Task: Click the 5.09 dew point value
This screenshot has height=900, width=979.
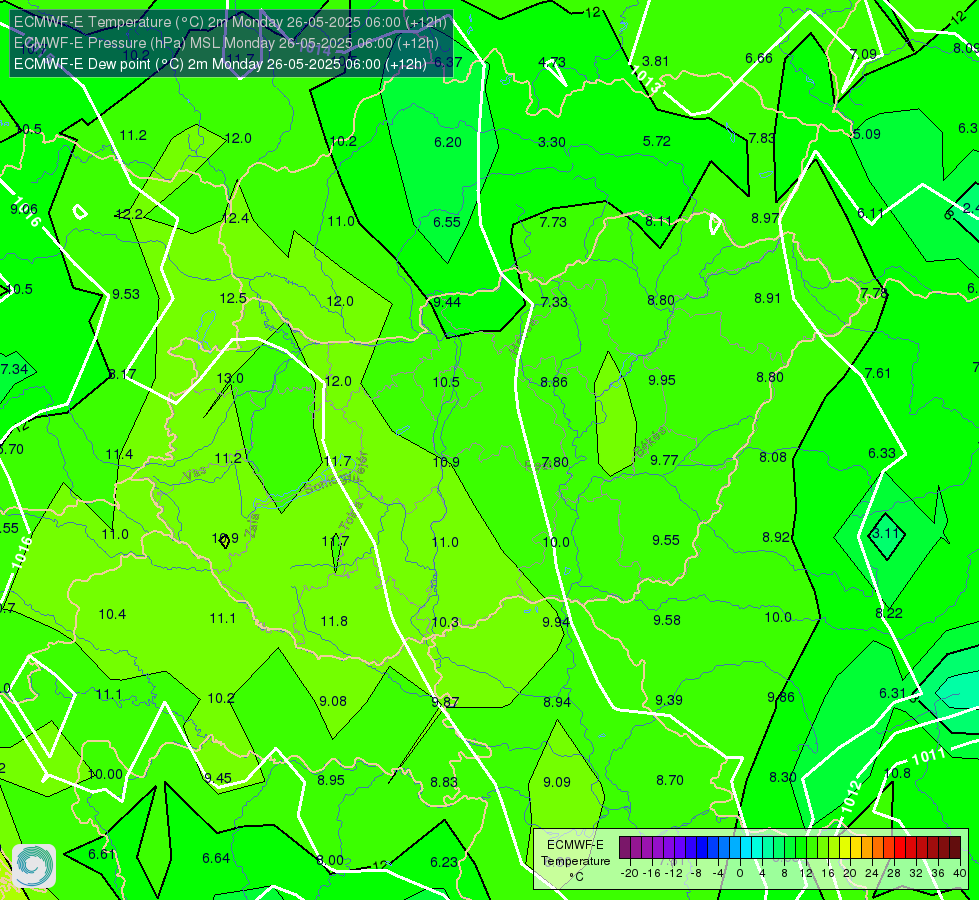Action: tap(867, 134)
